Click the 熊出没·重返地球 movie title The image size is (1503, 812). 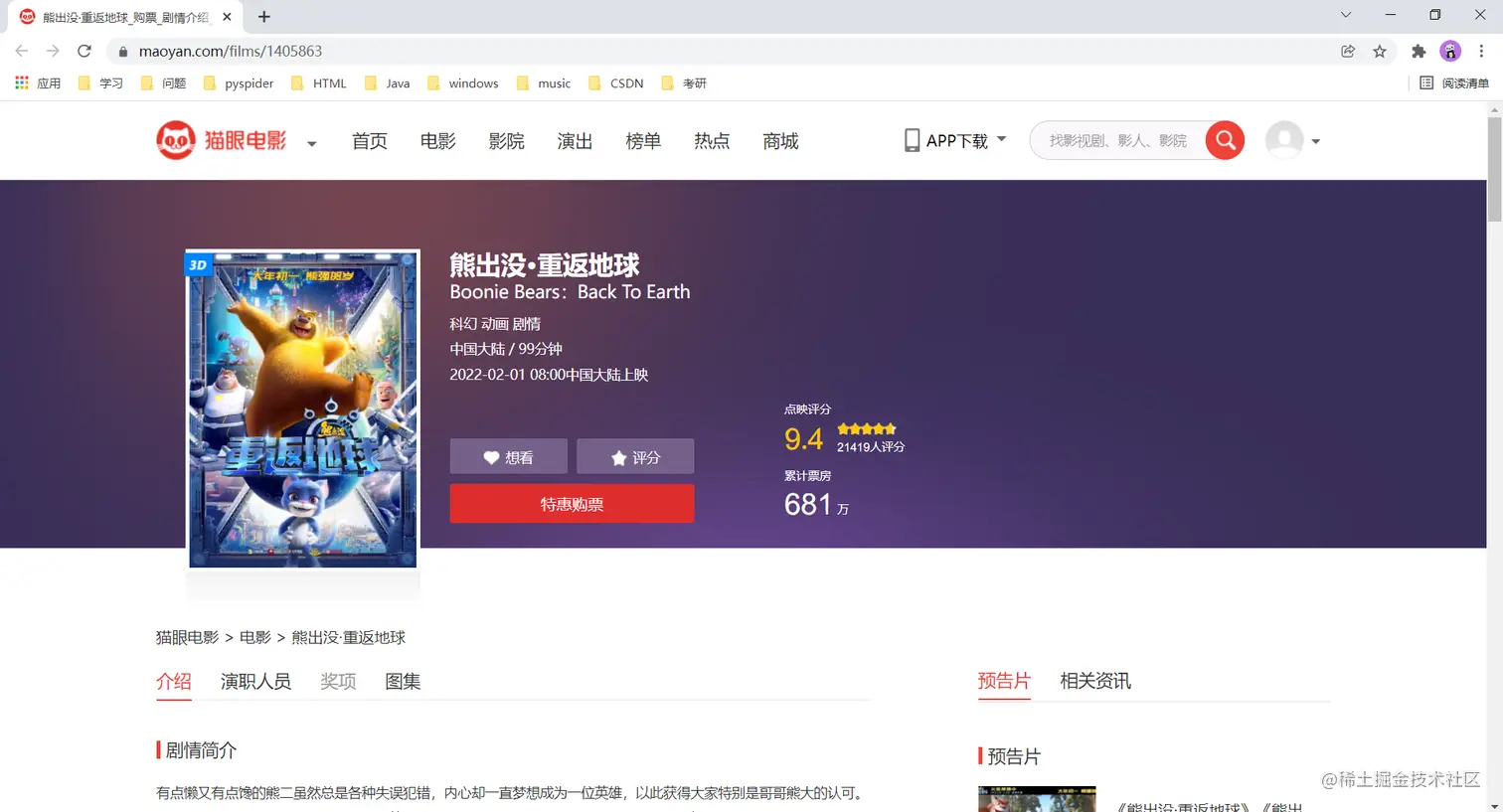[x=544, y=264]
